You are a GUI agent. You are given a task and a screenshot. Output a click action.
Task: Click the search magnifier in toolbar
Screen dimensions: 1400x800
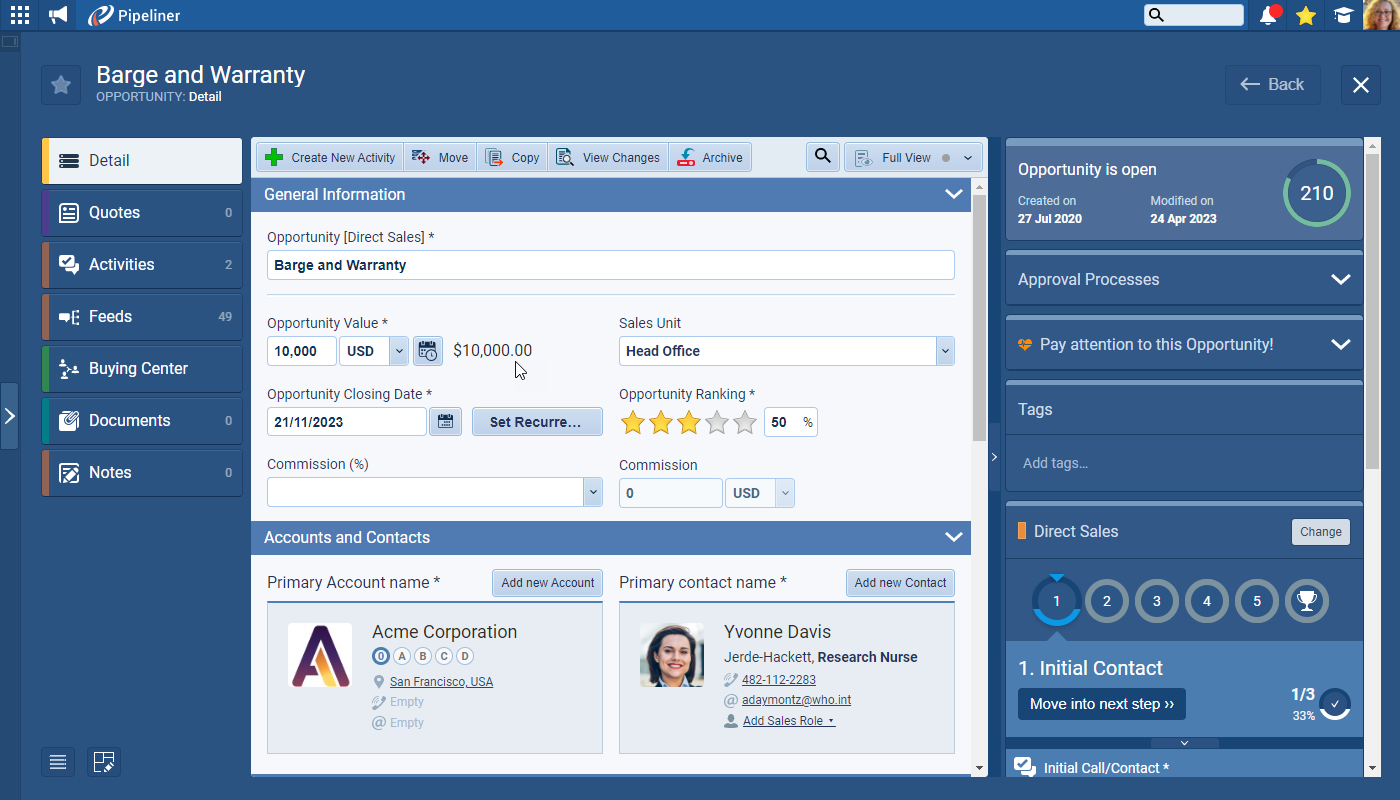pyautogui.click(x=822, y=157)
